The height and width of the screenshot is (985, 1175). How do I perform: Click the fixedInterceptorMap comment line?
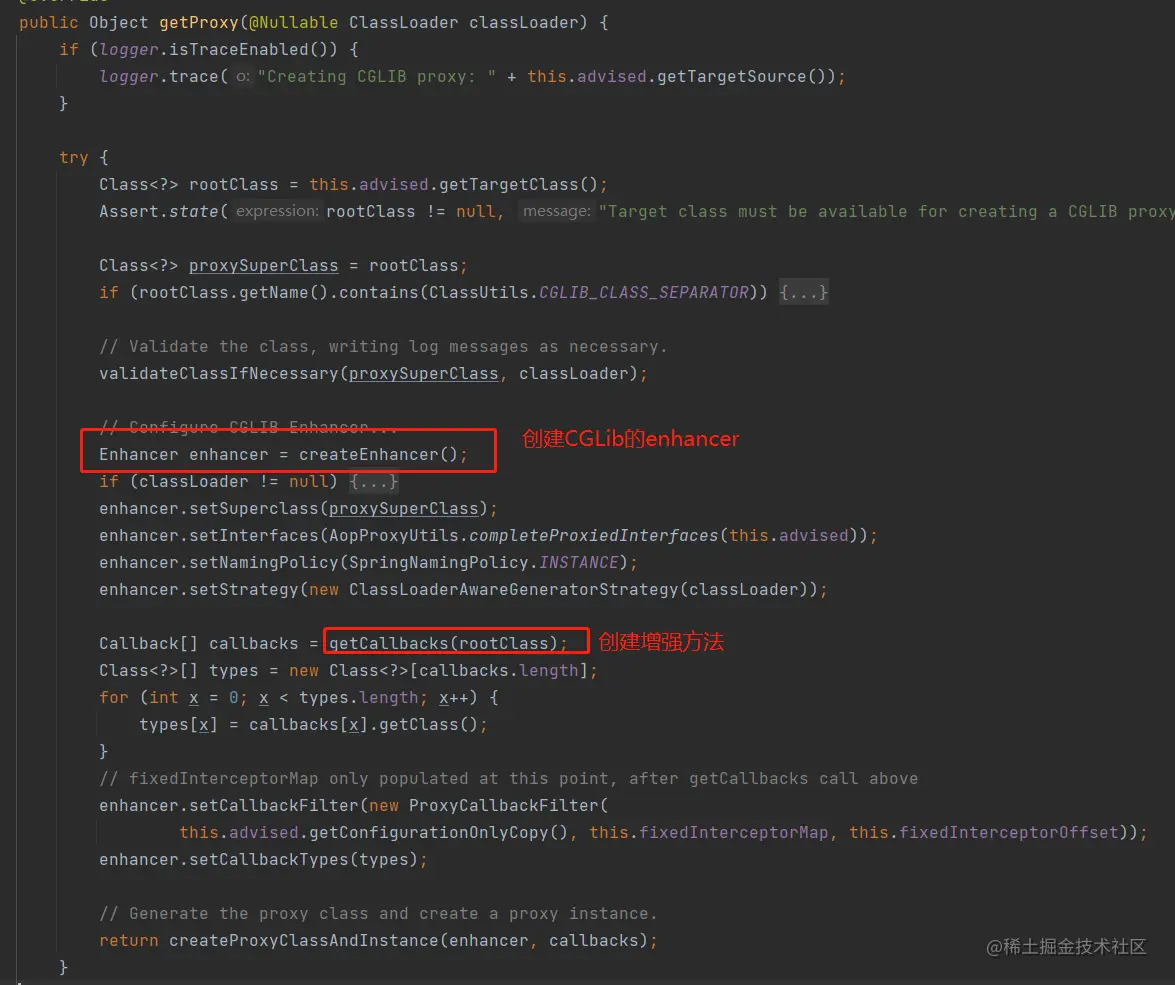[509, 778]
